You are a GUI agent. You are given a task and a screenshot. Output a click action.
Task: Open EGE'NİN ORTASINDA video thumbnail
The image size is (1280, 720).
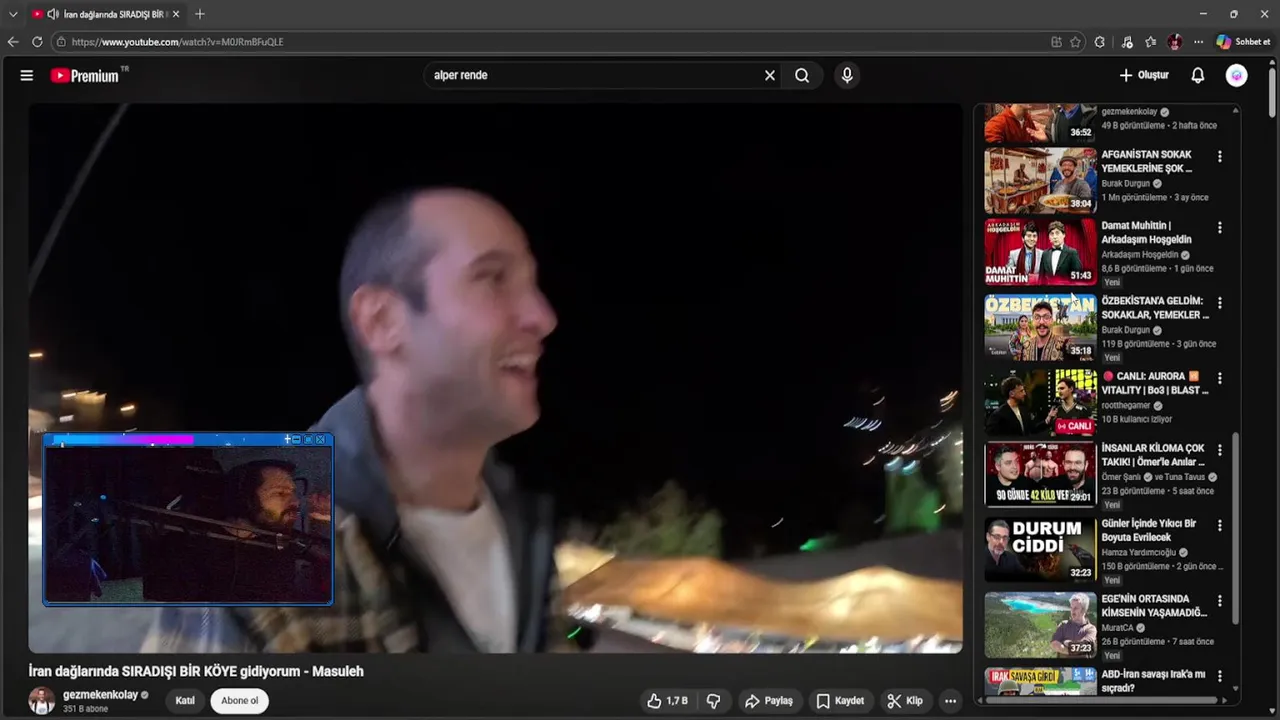click(x=1040, y=625)
